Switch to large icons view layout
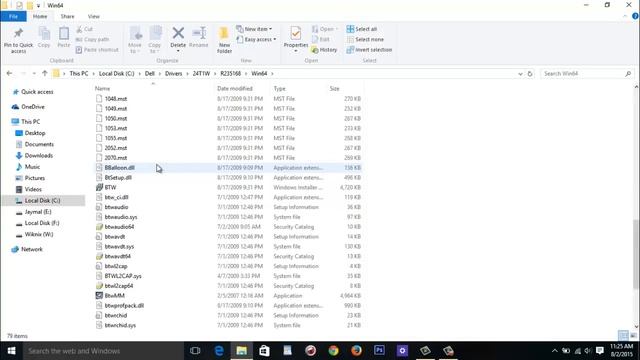Screen dimensions: 640x360 coord(633,336)
